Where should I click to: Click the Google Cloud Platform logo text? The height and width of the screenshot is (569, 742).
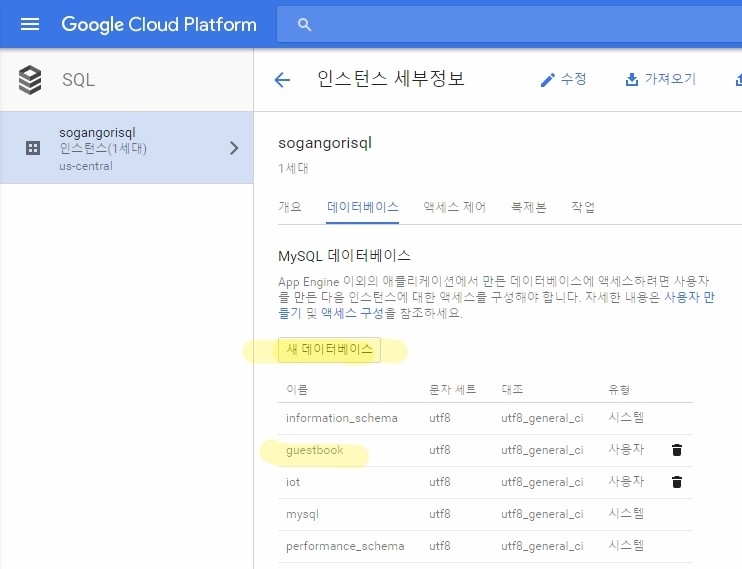click(x=159, y=24)
